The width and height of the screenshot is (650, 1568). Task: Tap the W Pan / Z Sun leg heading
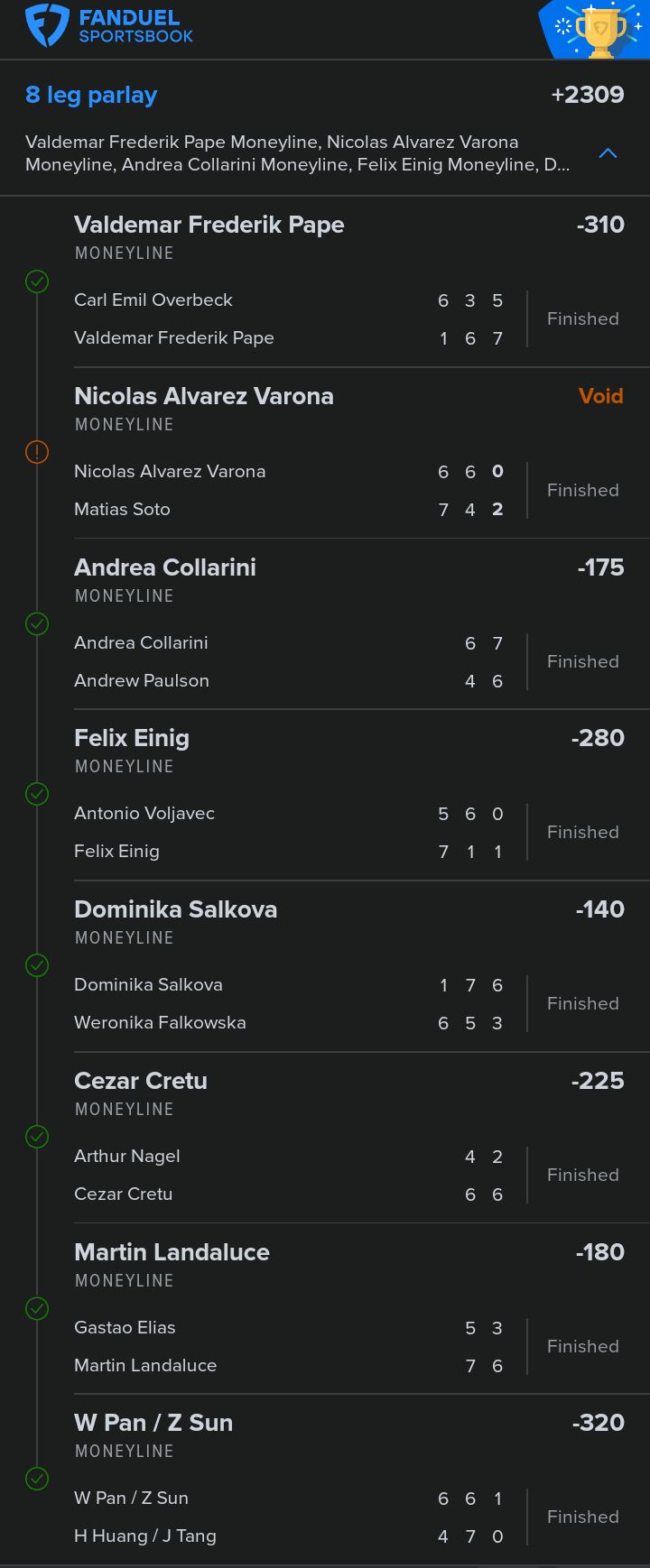[x=153, y=1423]
